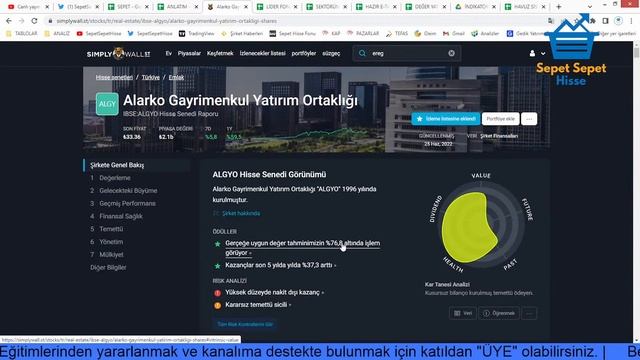Open Şirket Finansalları data source link

pos(499,136)
